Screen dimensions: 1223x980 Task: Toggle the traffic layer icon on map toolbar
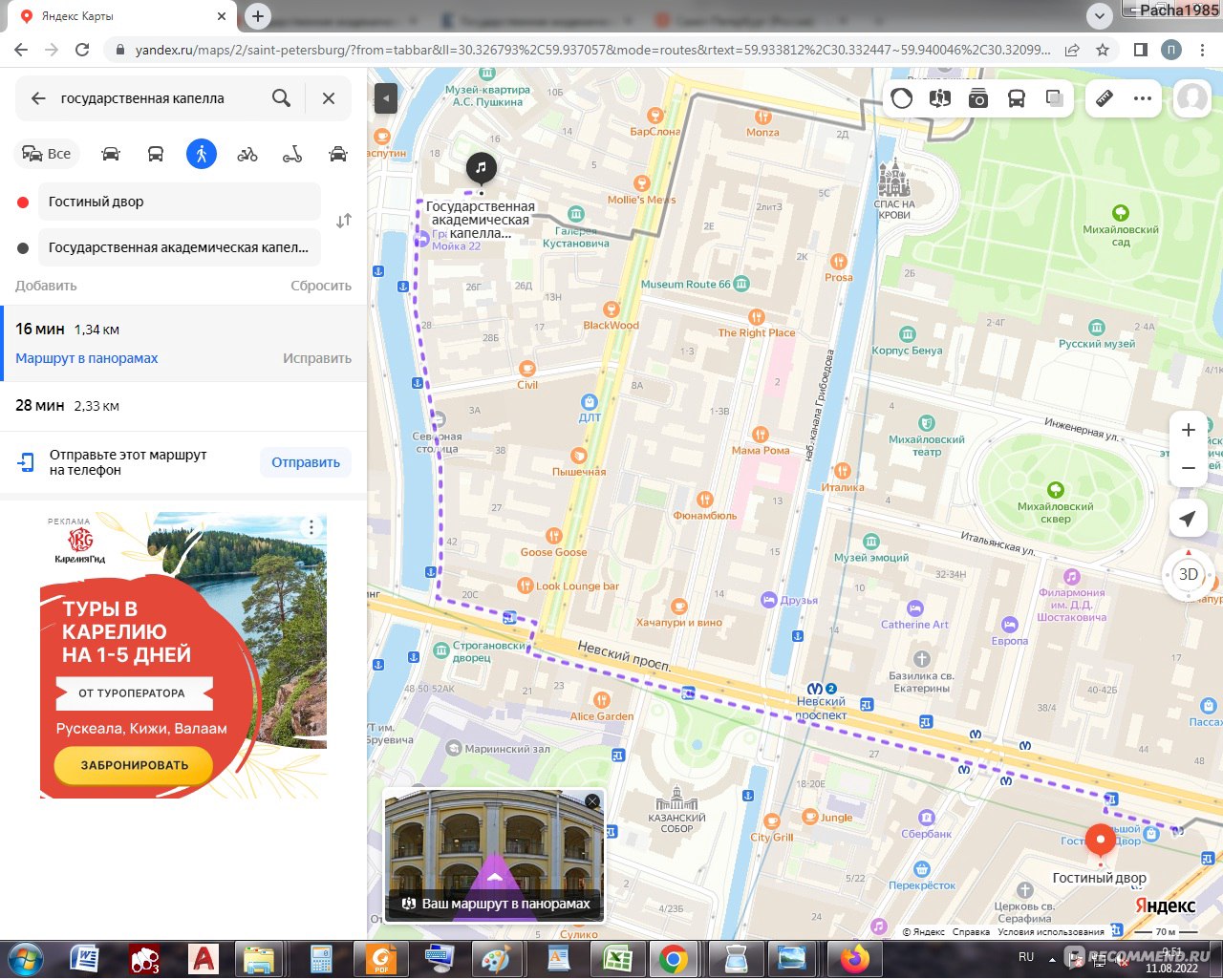(901, 98)
